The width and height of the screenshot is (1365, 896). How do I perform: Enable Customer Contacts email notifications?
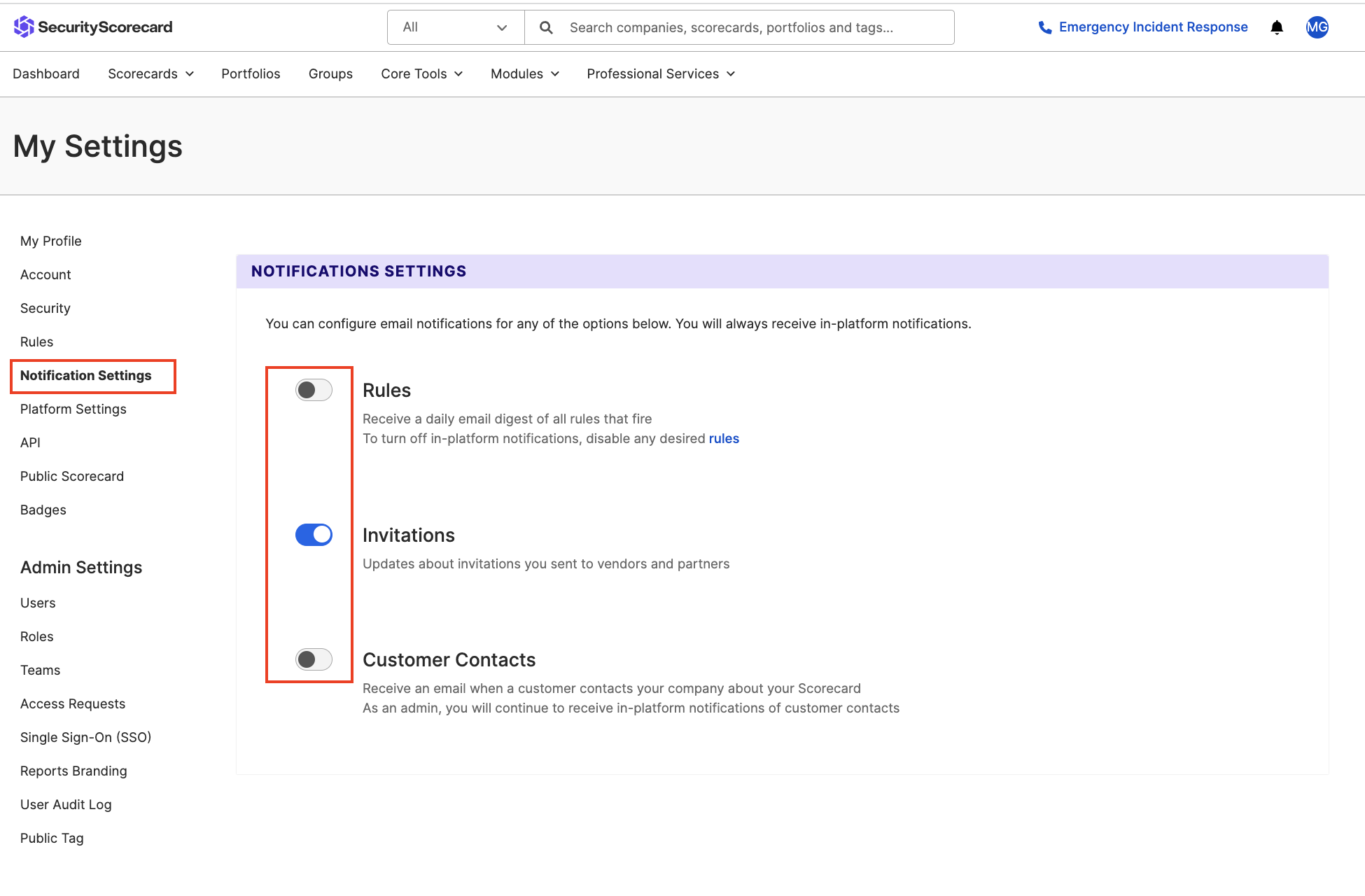pos(313,659)
